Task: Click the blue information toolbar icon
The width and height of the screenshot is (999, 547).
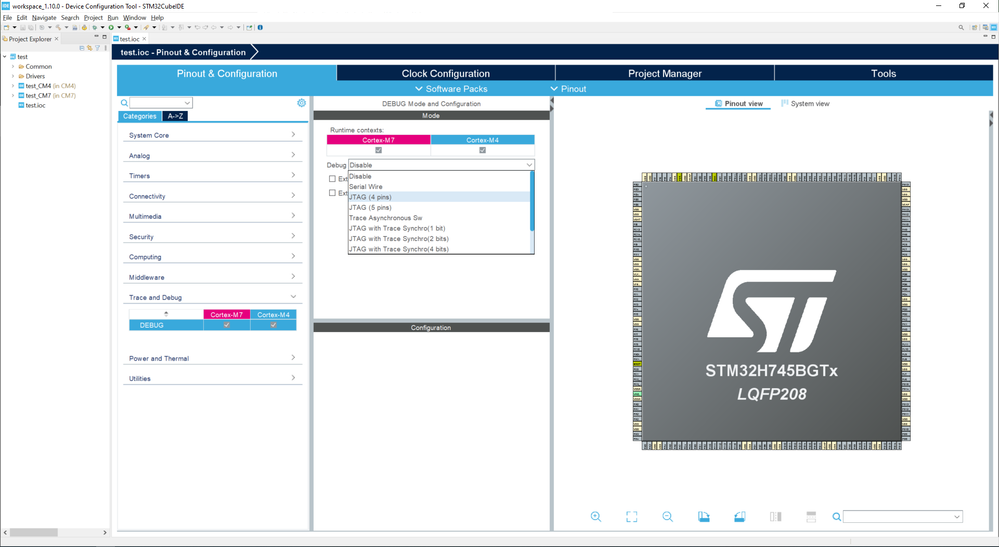Action: [260, 27]
